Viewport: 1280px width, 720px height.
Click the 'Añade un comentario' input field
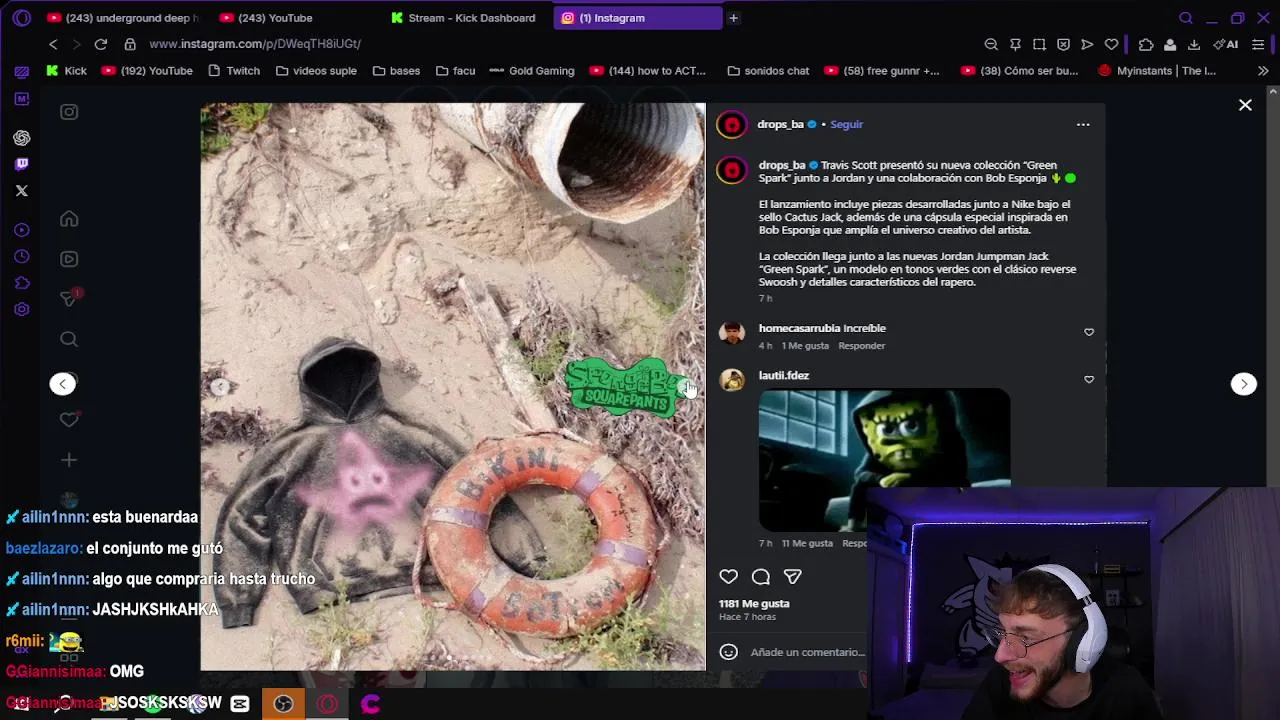tap(807, 652)
